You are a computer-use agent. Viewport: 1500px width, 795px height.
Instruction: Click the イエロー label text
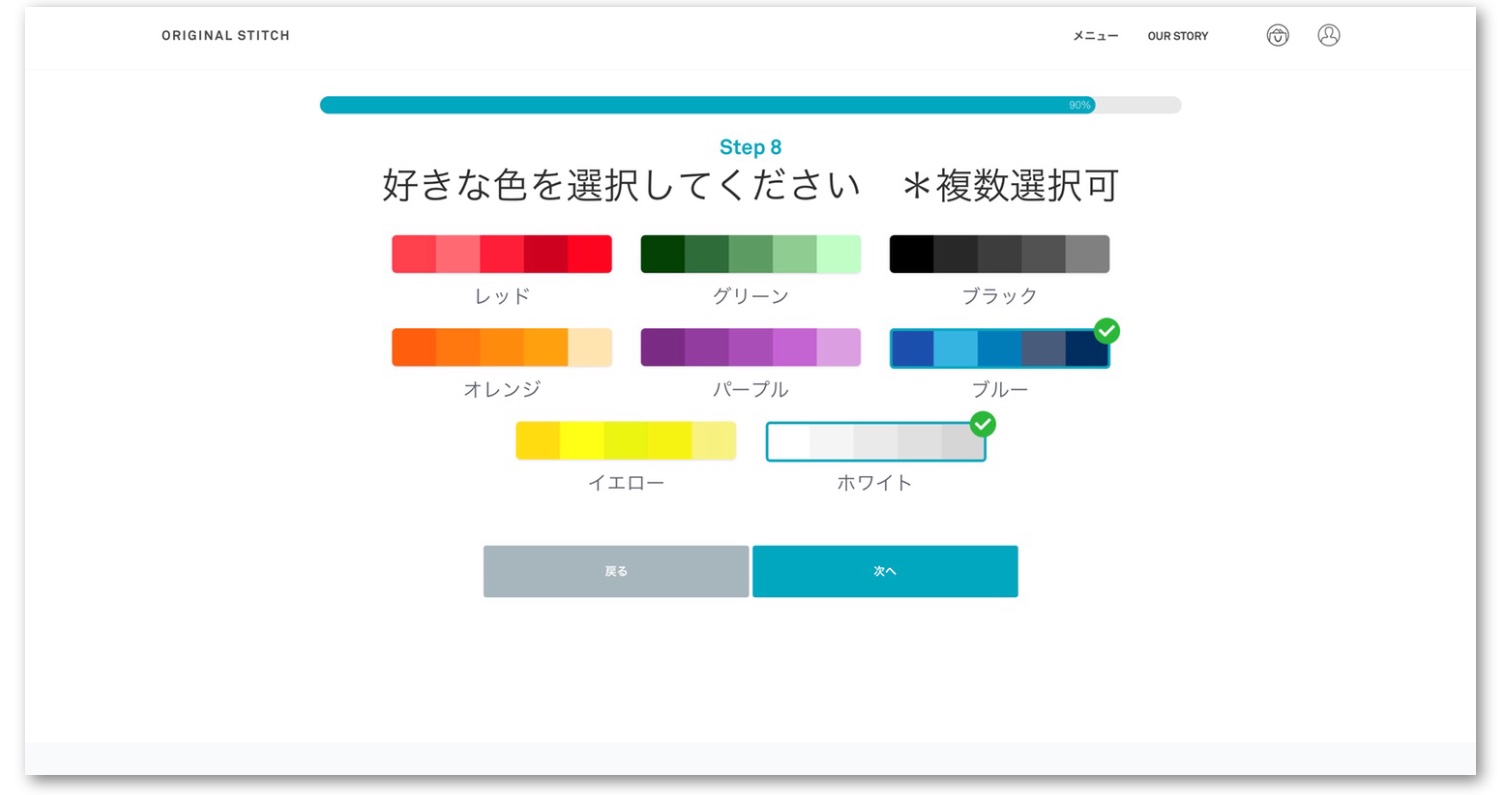(625, 483)
